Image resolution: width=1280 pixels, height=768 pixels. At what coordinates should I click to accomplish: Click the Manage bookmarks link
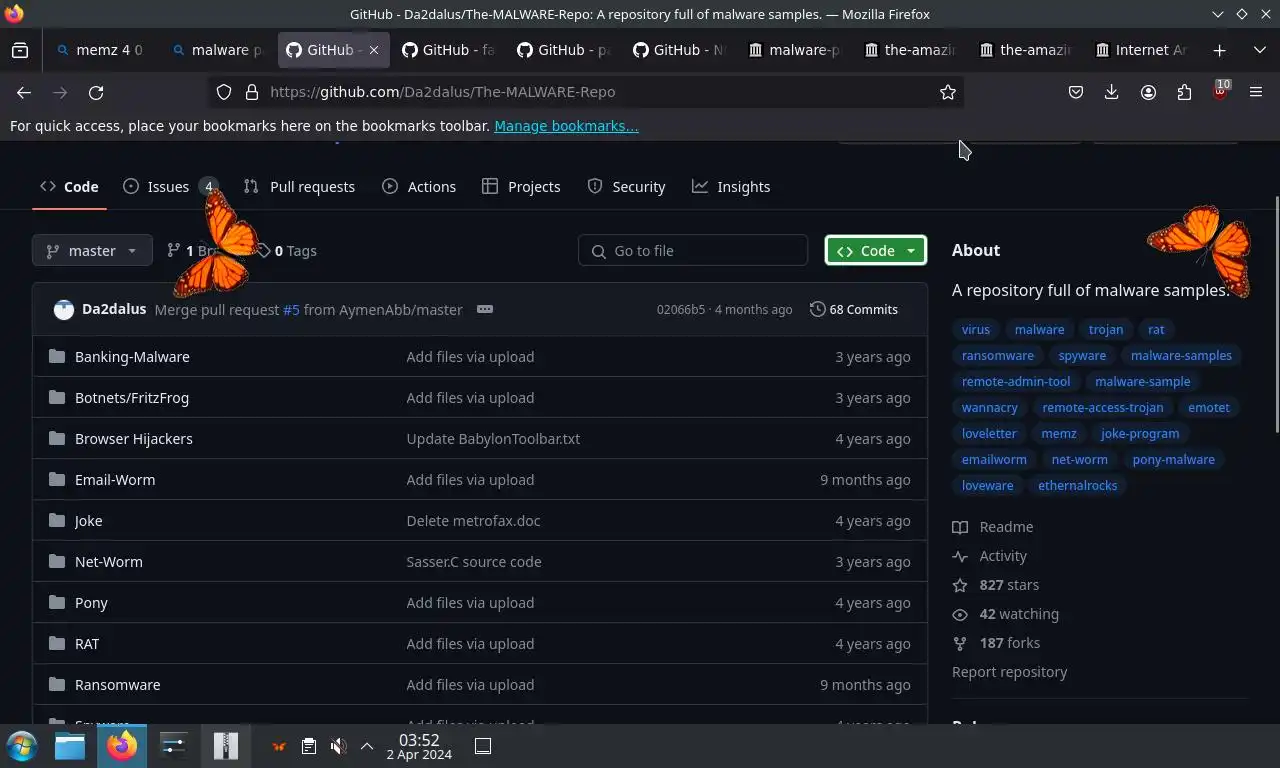coord(566,126)
